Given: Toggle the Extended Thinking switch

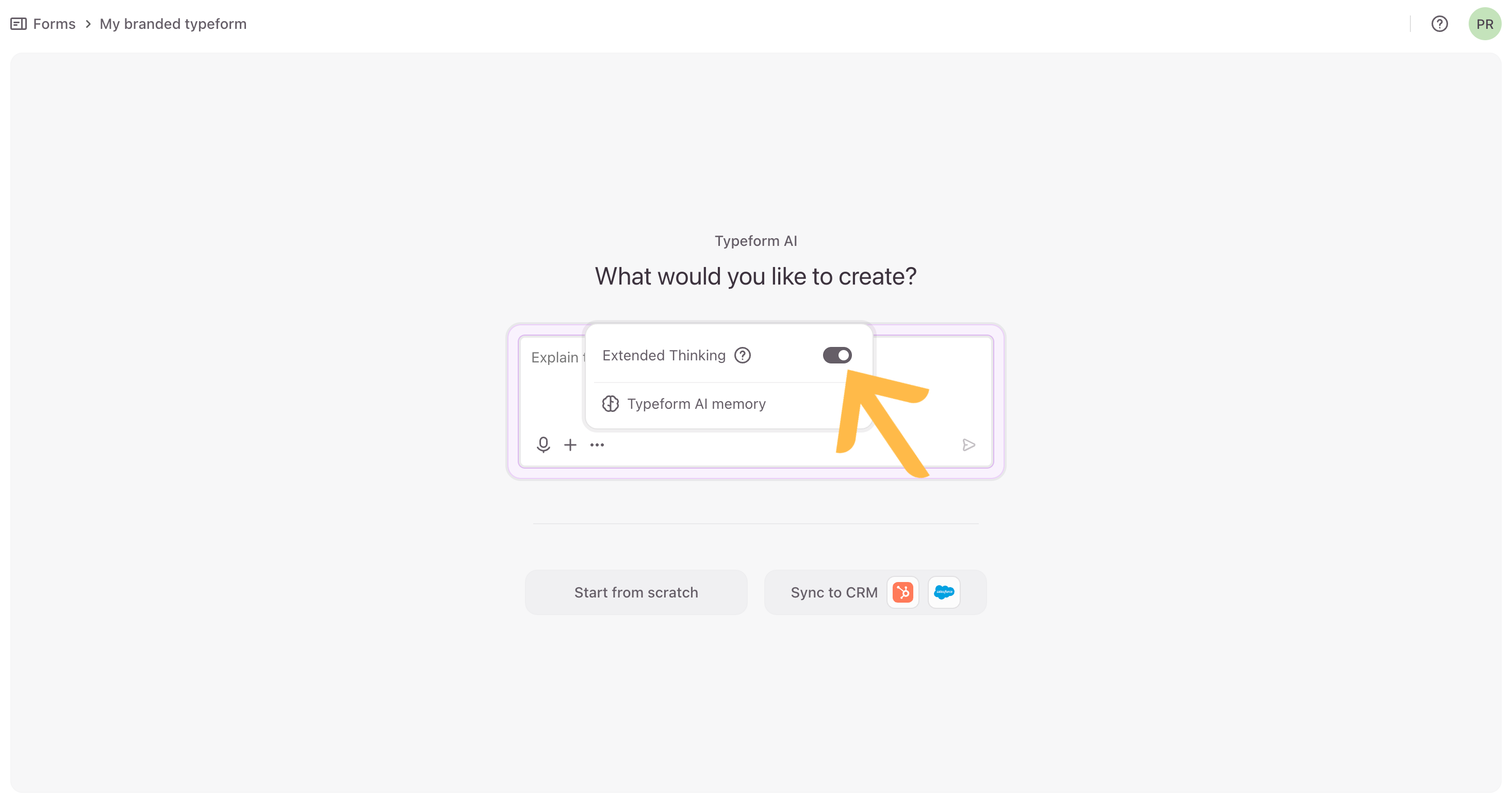Looking at the screenshot, I should coord(837,355).
